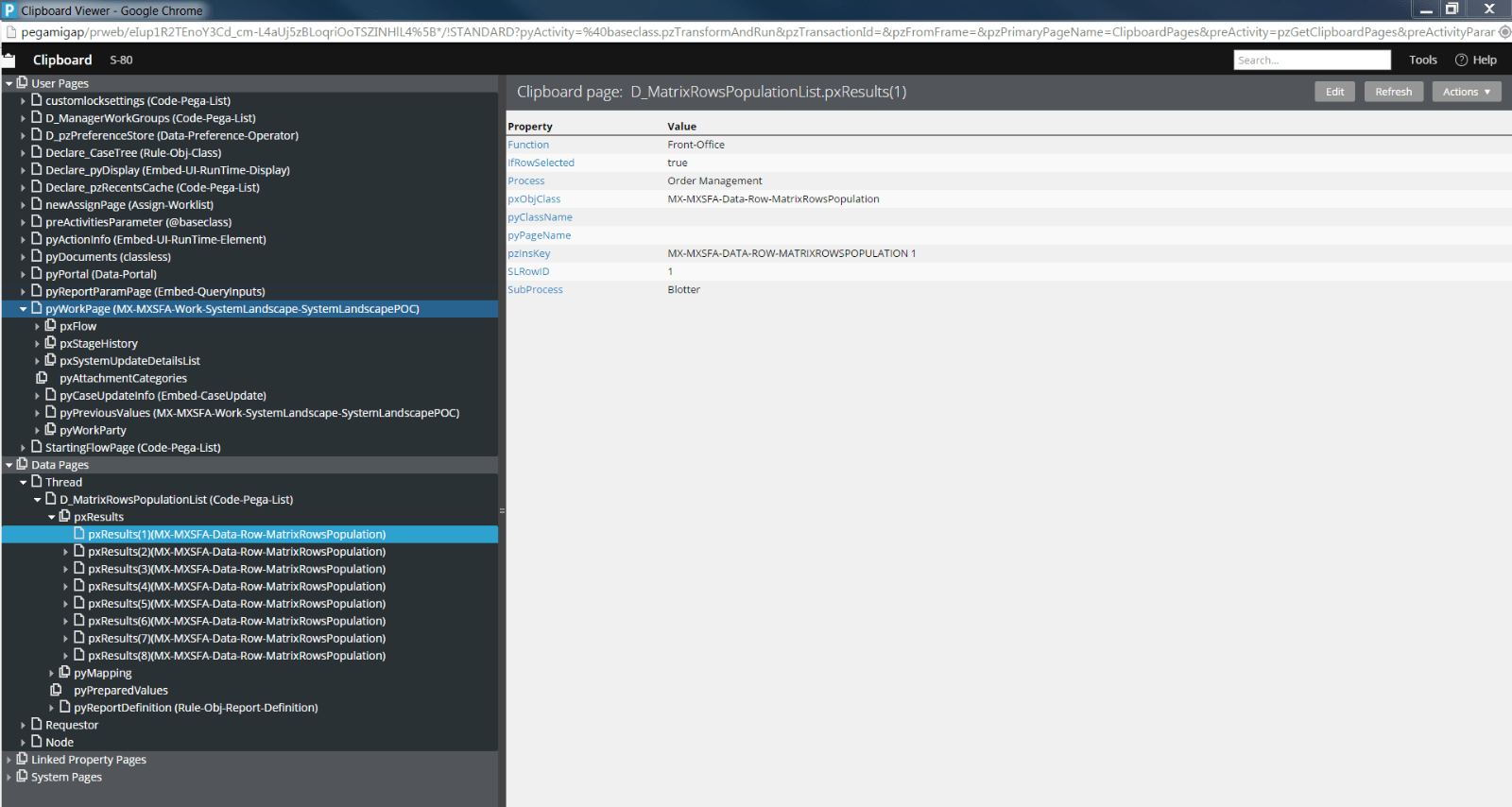Click the page icon beside pxResults(7)
Viewport: 1512px width, 807px height.
click(79, 638)
